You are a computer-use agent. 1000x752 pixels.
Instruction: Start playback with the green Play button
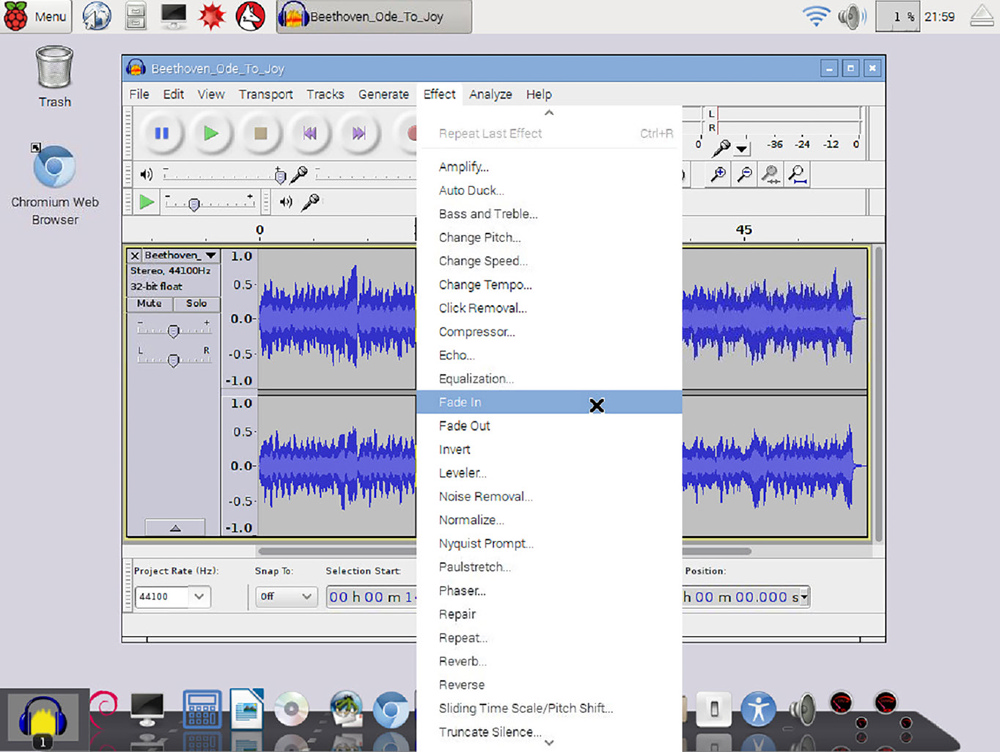[x=210, y=133]
